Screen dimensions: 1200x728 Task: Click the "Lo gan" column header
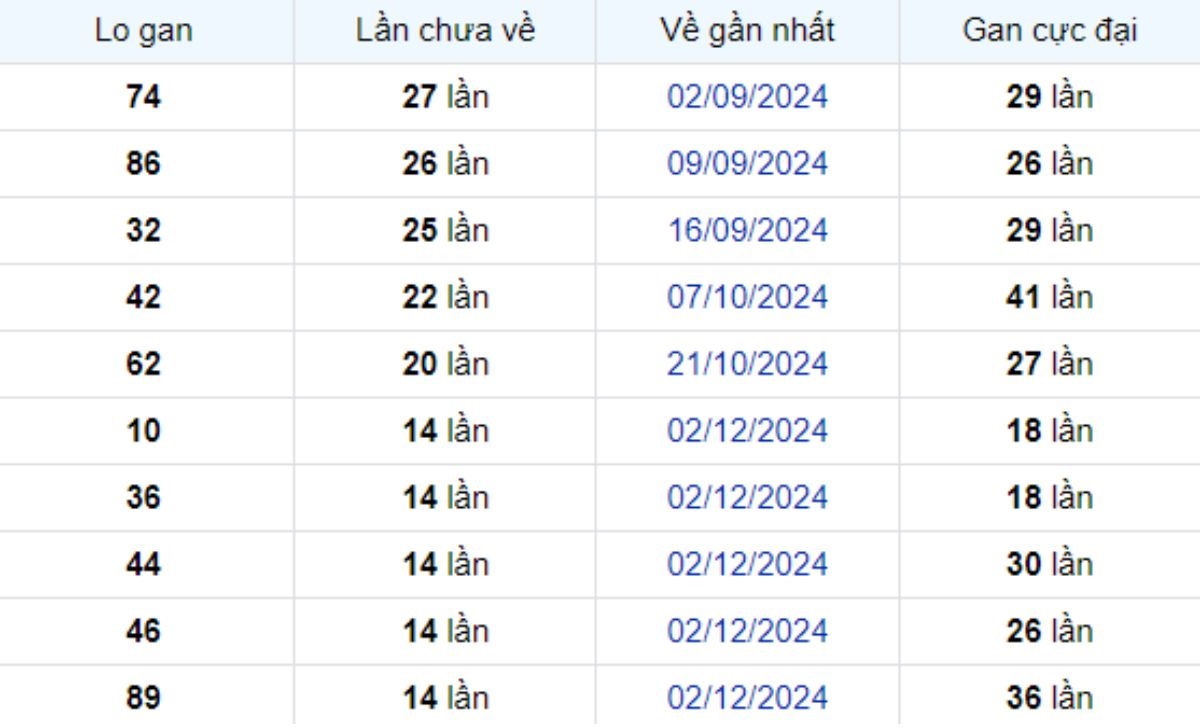[144, 31]
